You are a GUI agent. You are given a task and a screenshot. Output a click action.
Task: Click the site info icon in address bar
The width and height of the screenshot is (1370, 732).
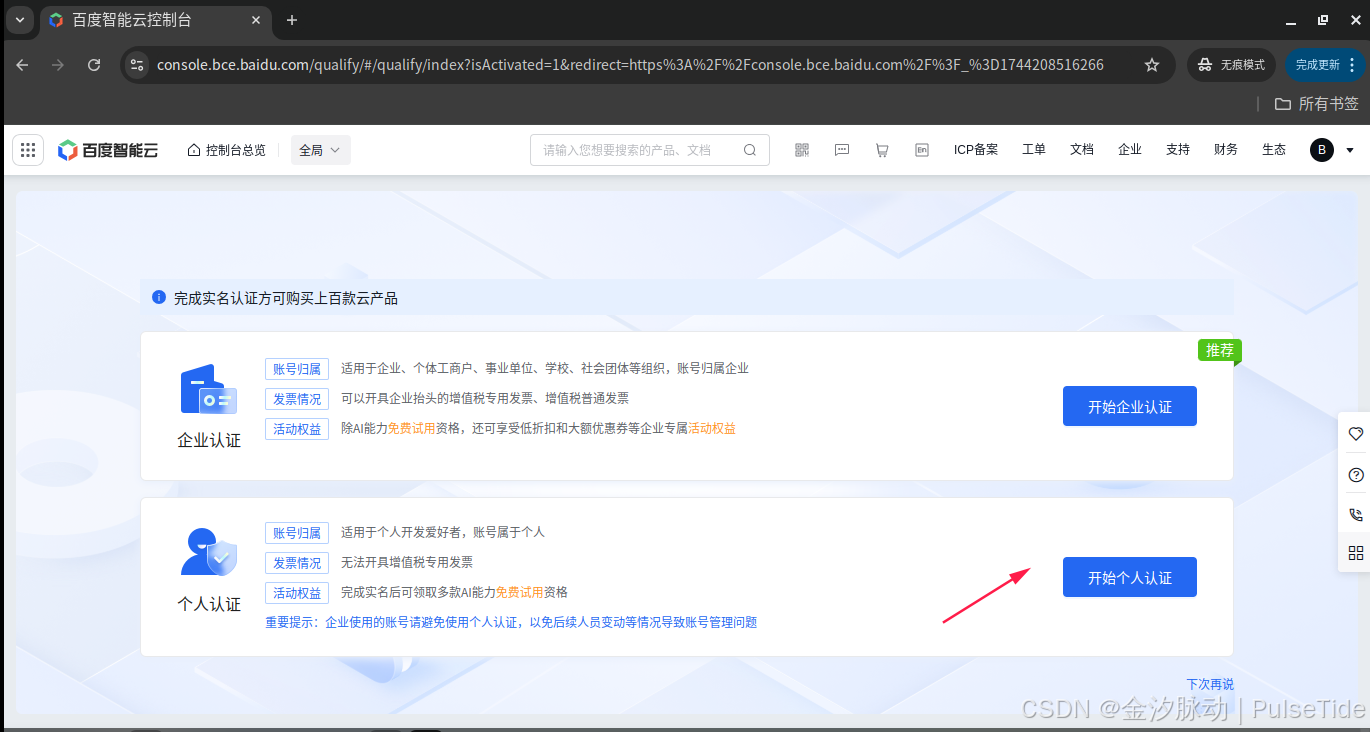pyautogui.click(x=137, y=65)
